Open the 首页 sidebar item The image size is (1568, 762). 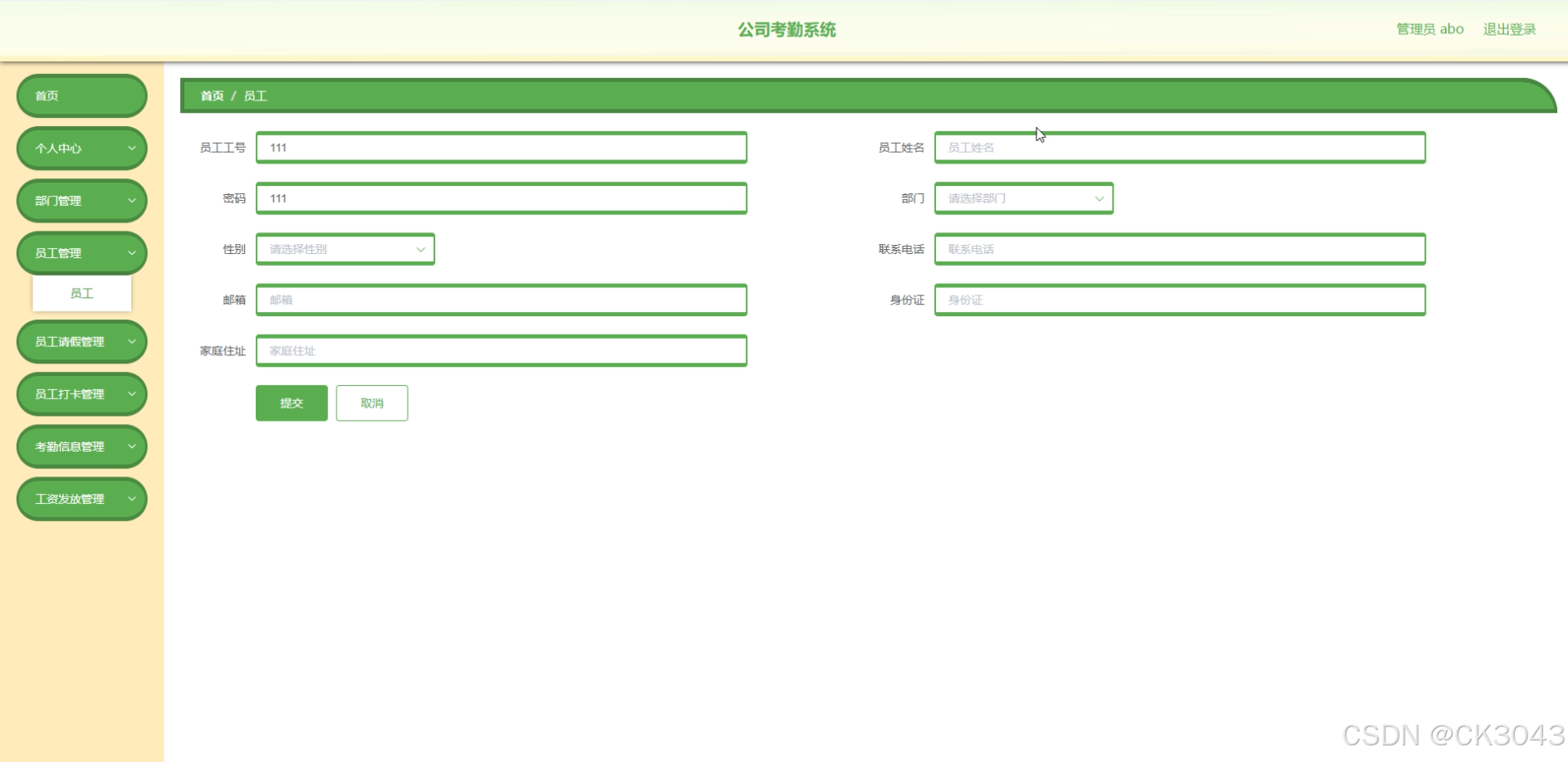click(81, 95)
